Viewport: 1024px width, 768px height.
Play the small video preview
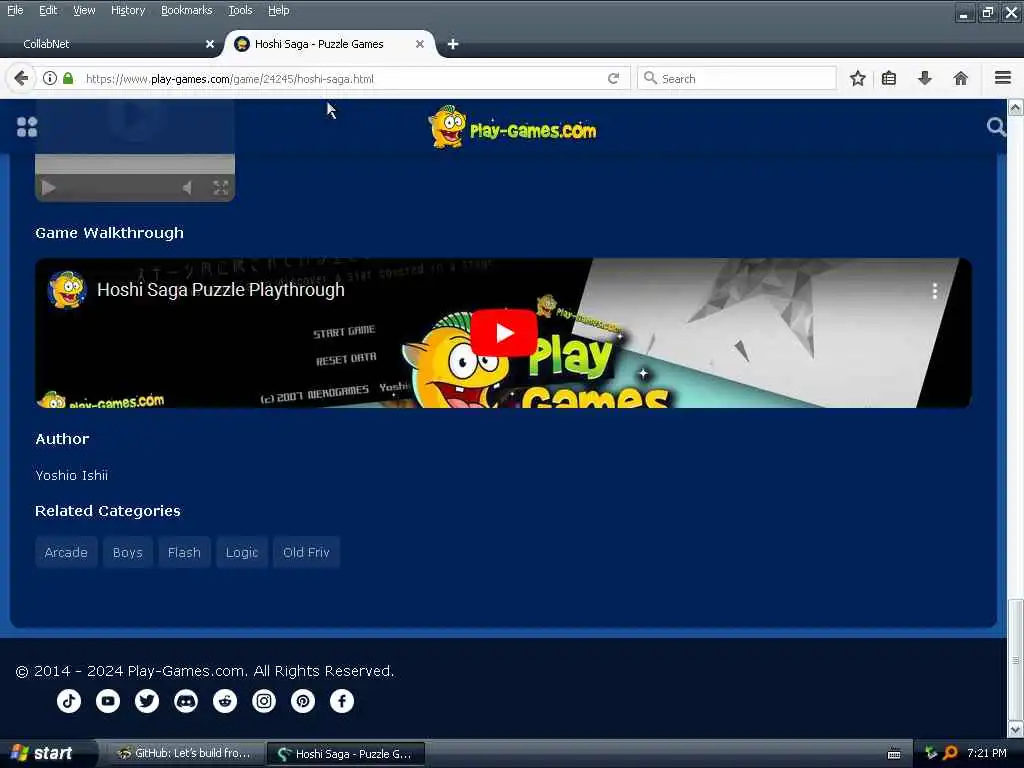(x=48, y=188)
